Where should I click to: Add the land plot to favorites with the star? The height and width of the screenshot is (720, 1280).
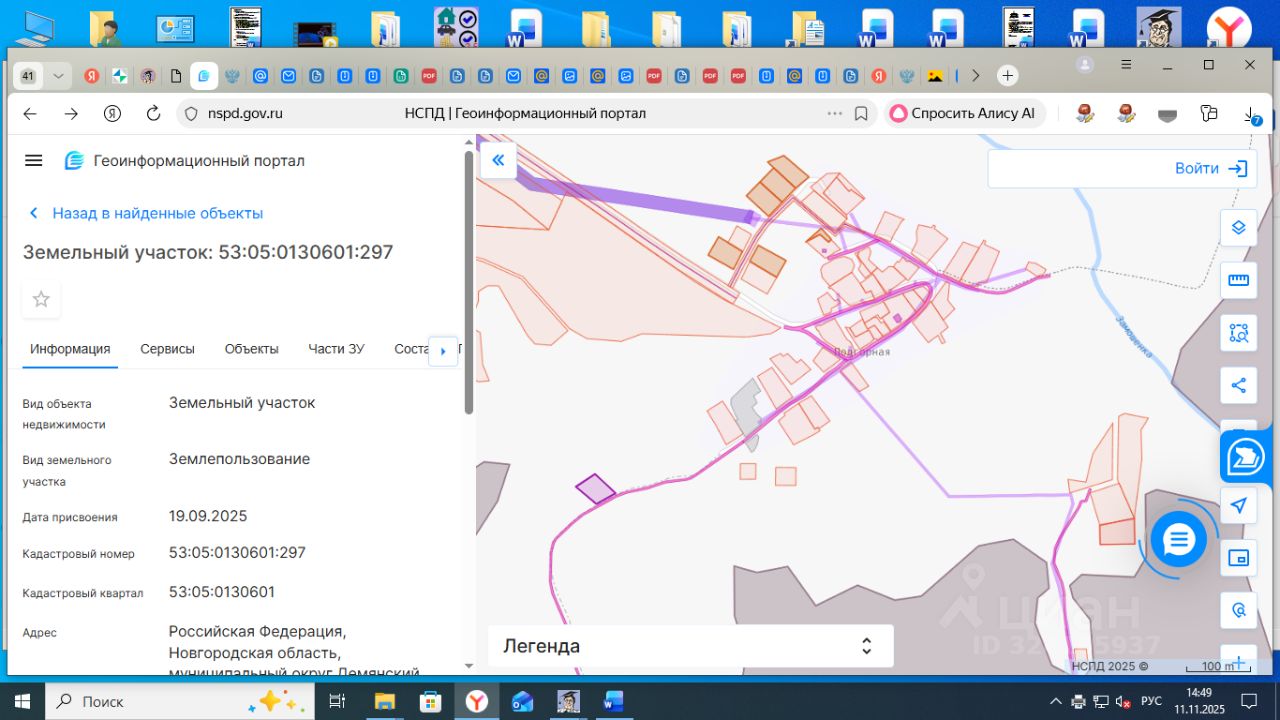pyautogui.click(x=41, y=299)
